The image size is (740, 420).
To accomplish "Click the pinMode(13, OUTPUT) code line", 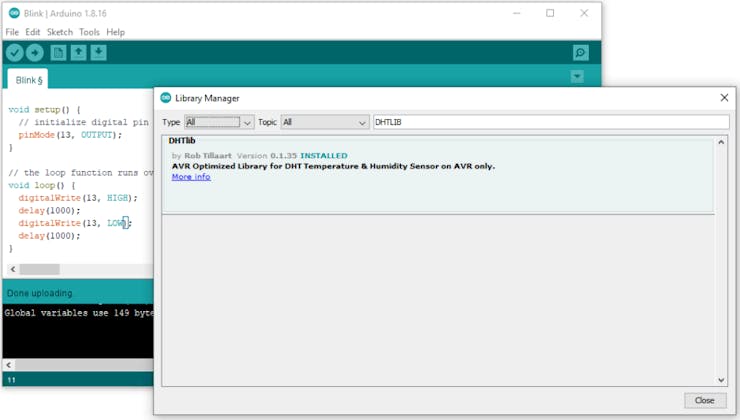I will (70, 135).
